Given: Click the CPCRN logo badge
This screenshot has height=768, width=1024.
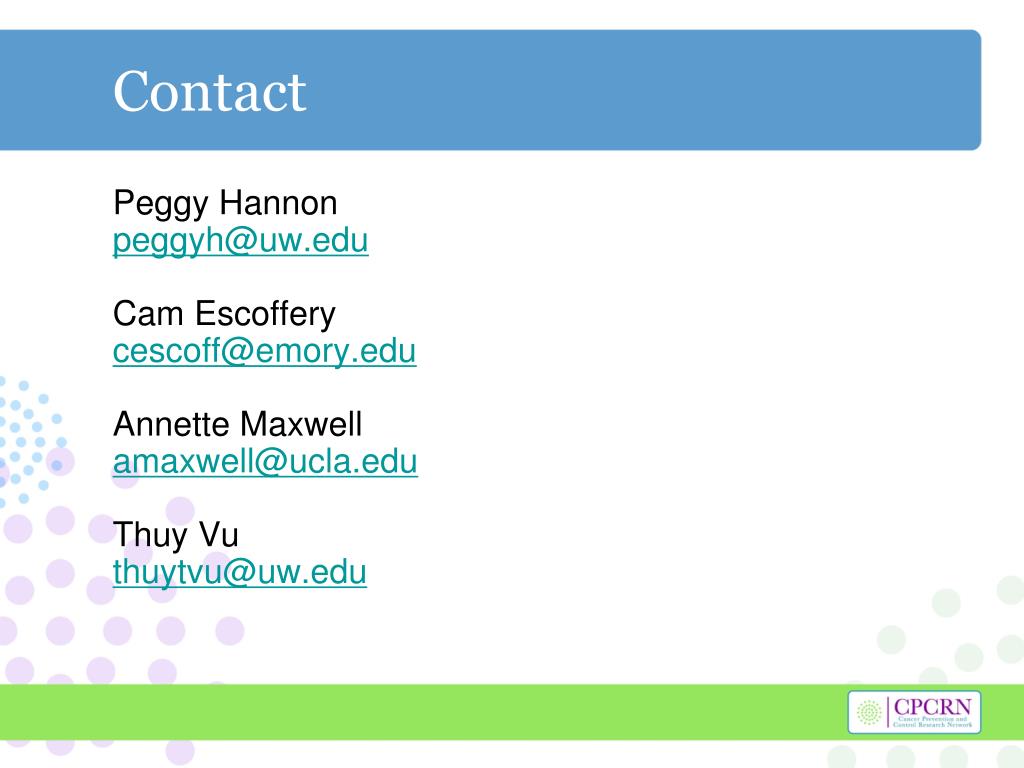Looking at the screenshot, I should 914,712.
